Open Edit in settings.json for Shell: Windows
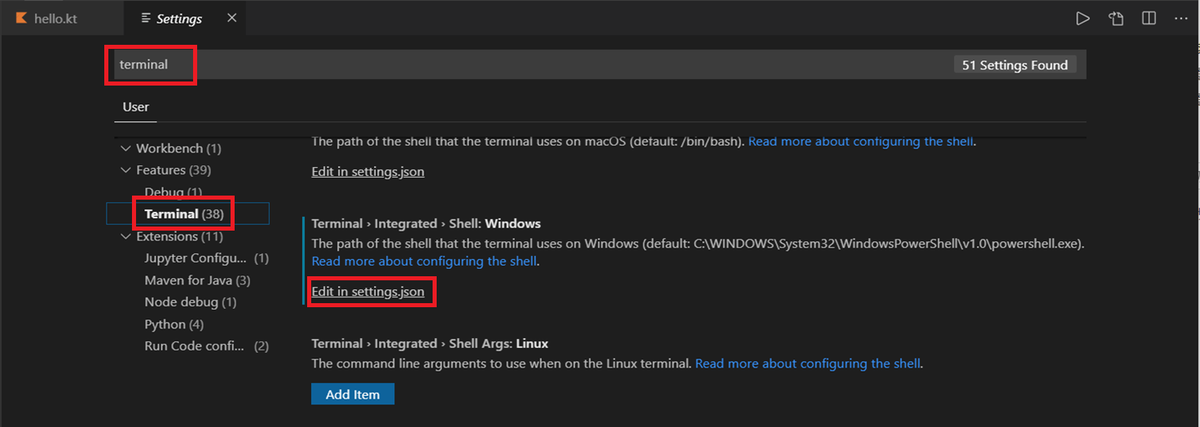The image size is (1200, 427). click(368, 292)
